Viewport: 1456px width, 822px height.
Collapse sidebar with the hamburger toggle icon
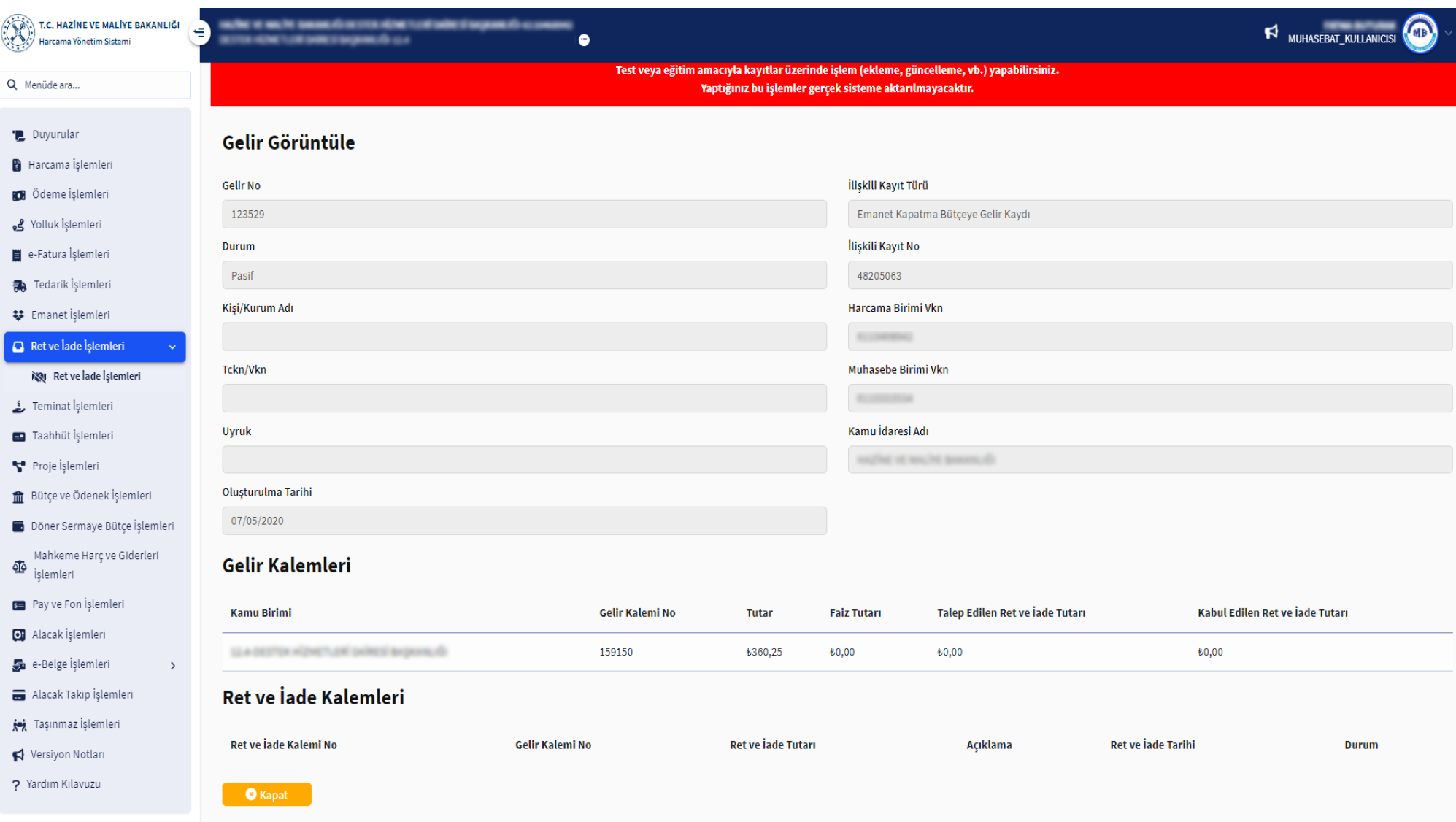click(199, 32)
